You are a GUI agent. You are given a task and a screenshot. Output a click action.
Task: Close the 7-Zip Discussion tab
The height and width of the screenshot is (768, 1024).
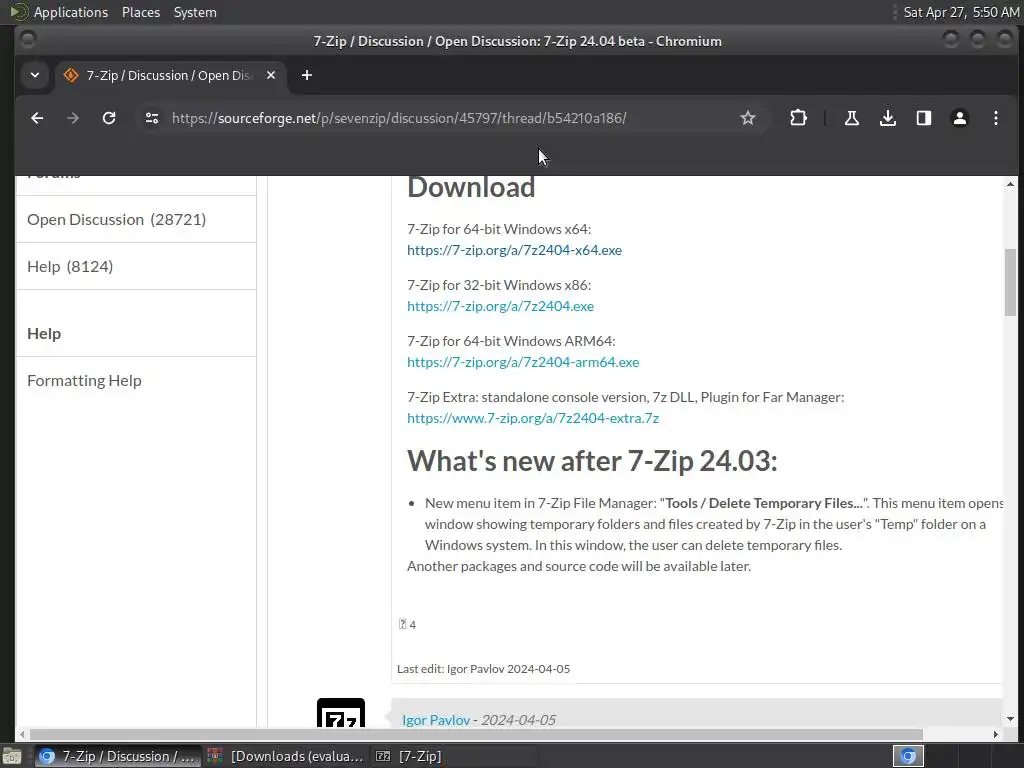tap(271, 75)
